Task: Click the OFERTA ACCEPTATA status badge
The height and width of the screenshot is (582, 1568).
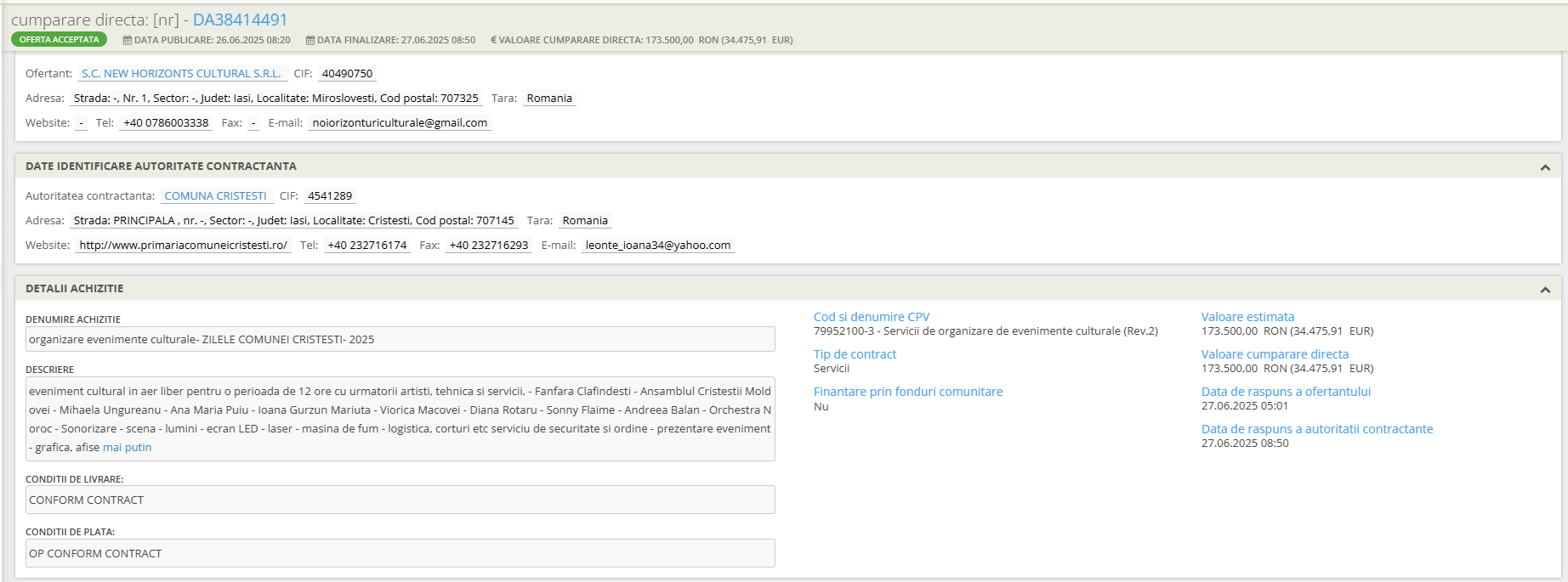Action: tap(60, 39)
